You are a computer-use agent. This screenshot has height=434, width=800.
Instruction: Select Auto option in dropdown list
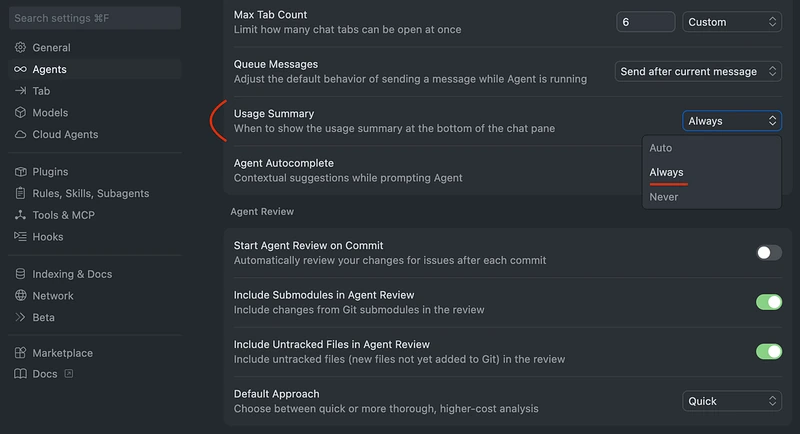(660, 148)
